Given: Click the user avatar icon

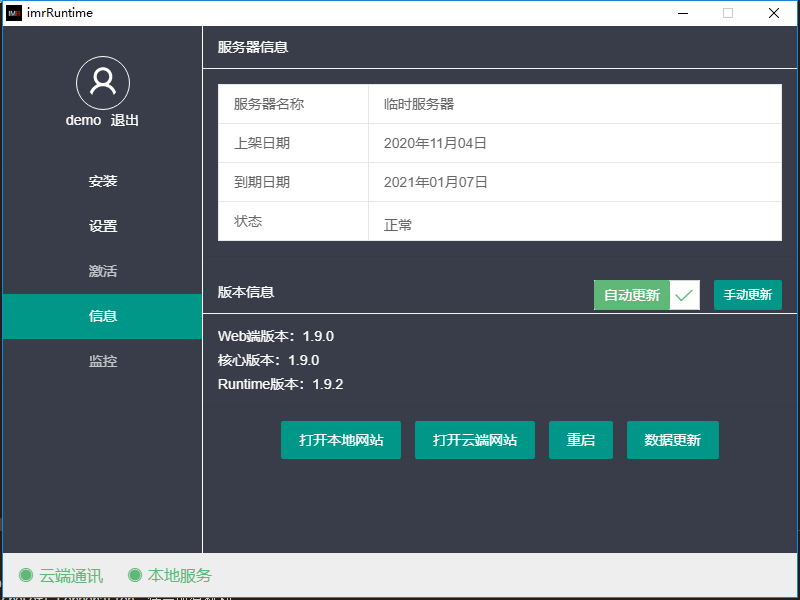Looking at the screenshot, I should pyautogui.click(x=103, y=83).
